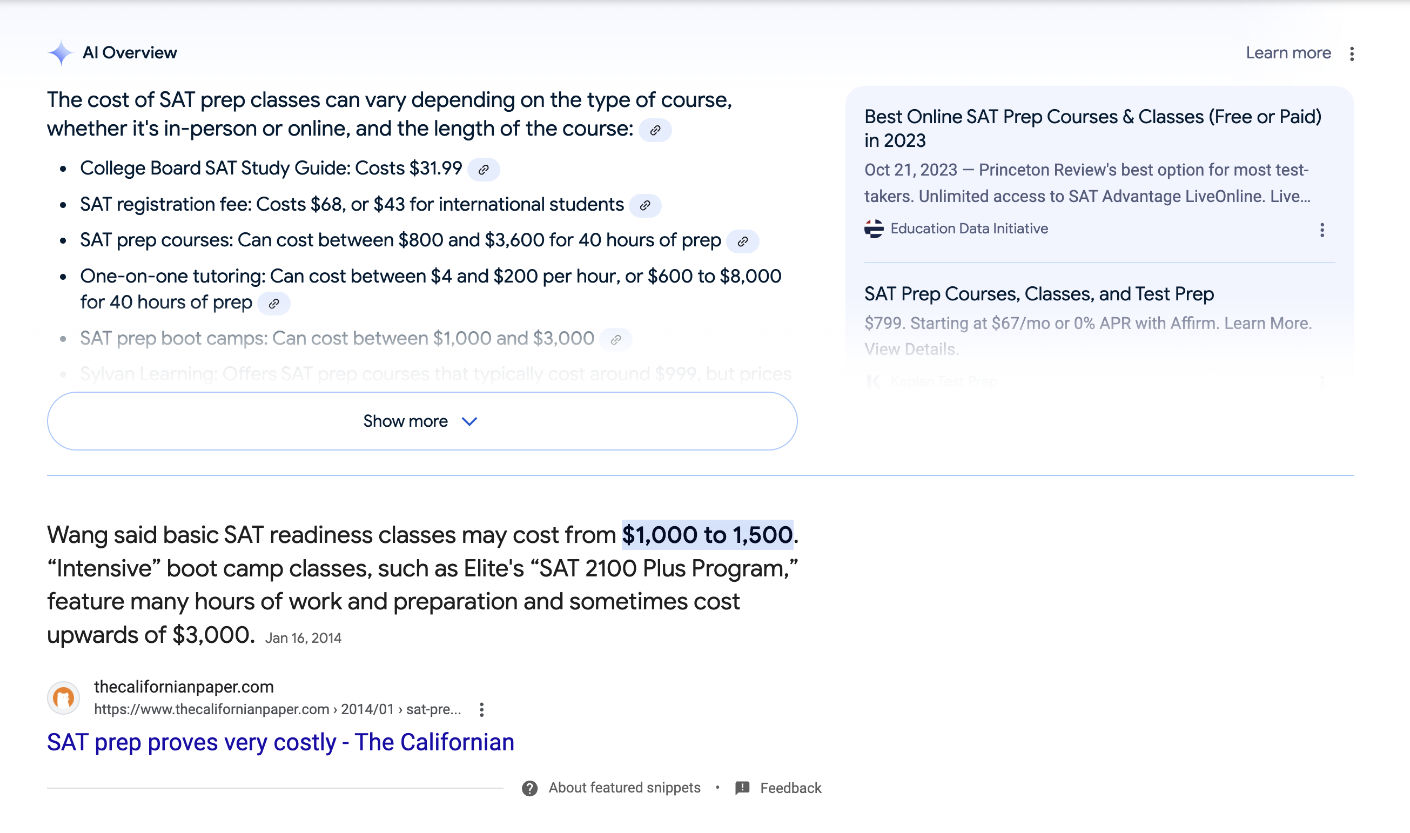This screenshot has height=833, width=1410.
Task: Click citation icon beside one-on-one tutoring
Action: pyautogui.click(x=274, y=304)
